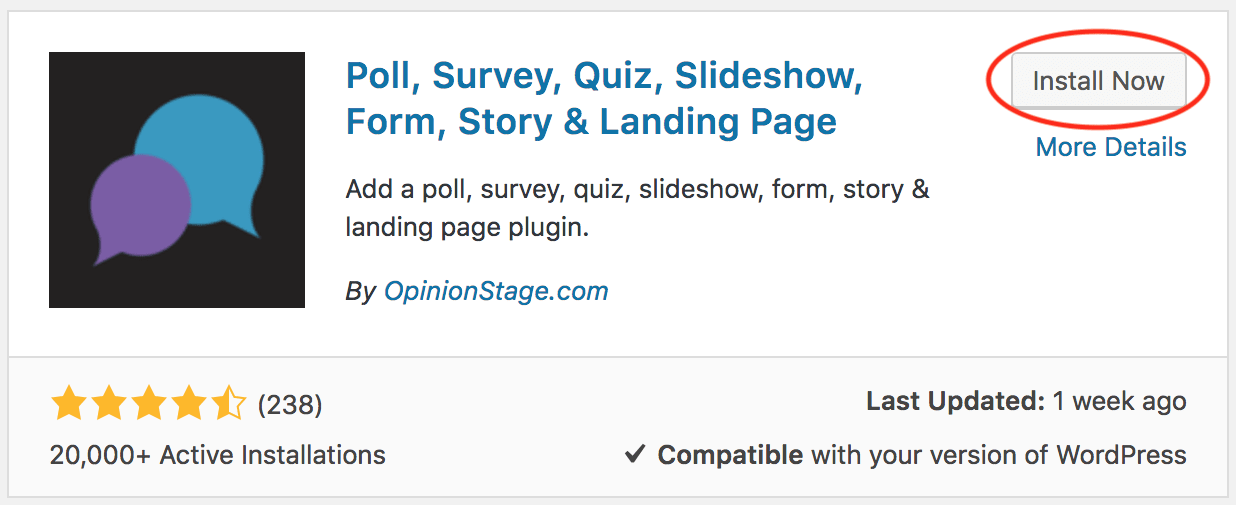Open the Poll, Survey, Quiz plugin title
Image resolution: width=1236 pixels, height=505 pixels.
point(604,98)
